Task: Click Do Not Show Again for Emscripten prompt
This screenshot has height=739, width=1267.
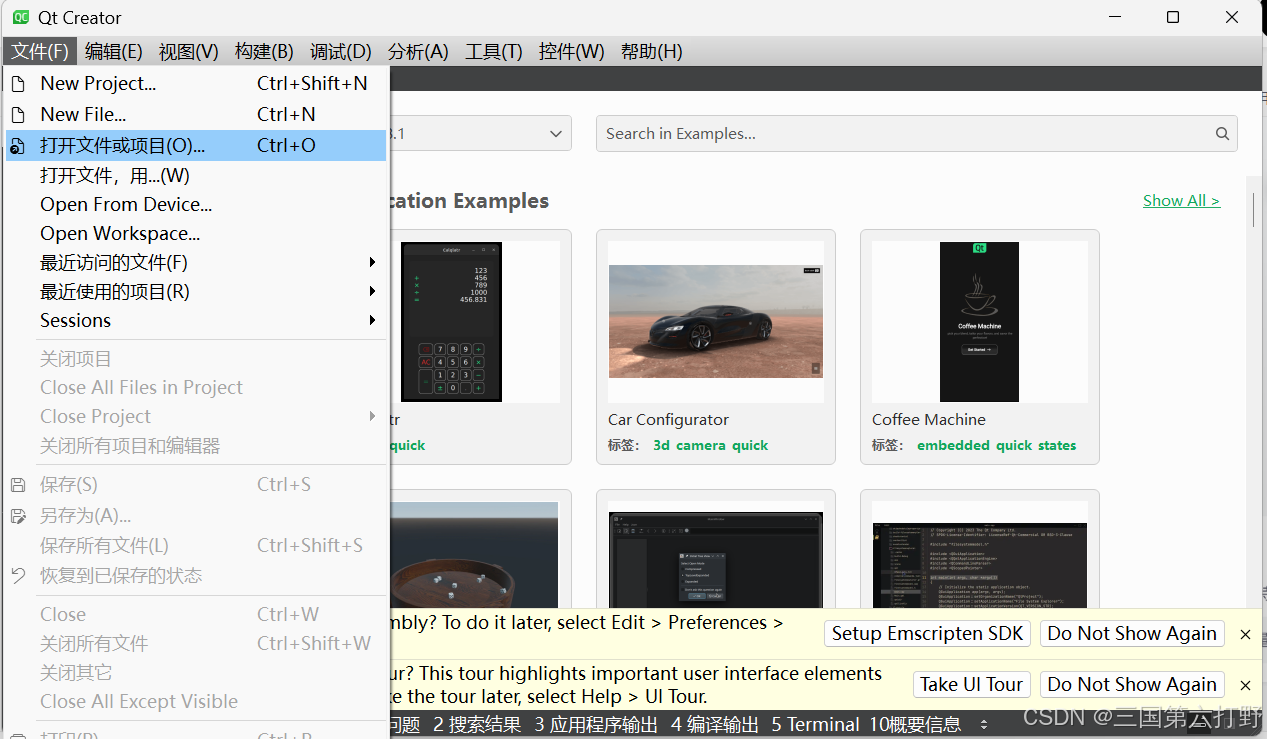Action: tap(1132, 634)
